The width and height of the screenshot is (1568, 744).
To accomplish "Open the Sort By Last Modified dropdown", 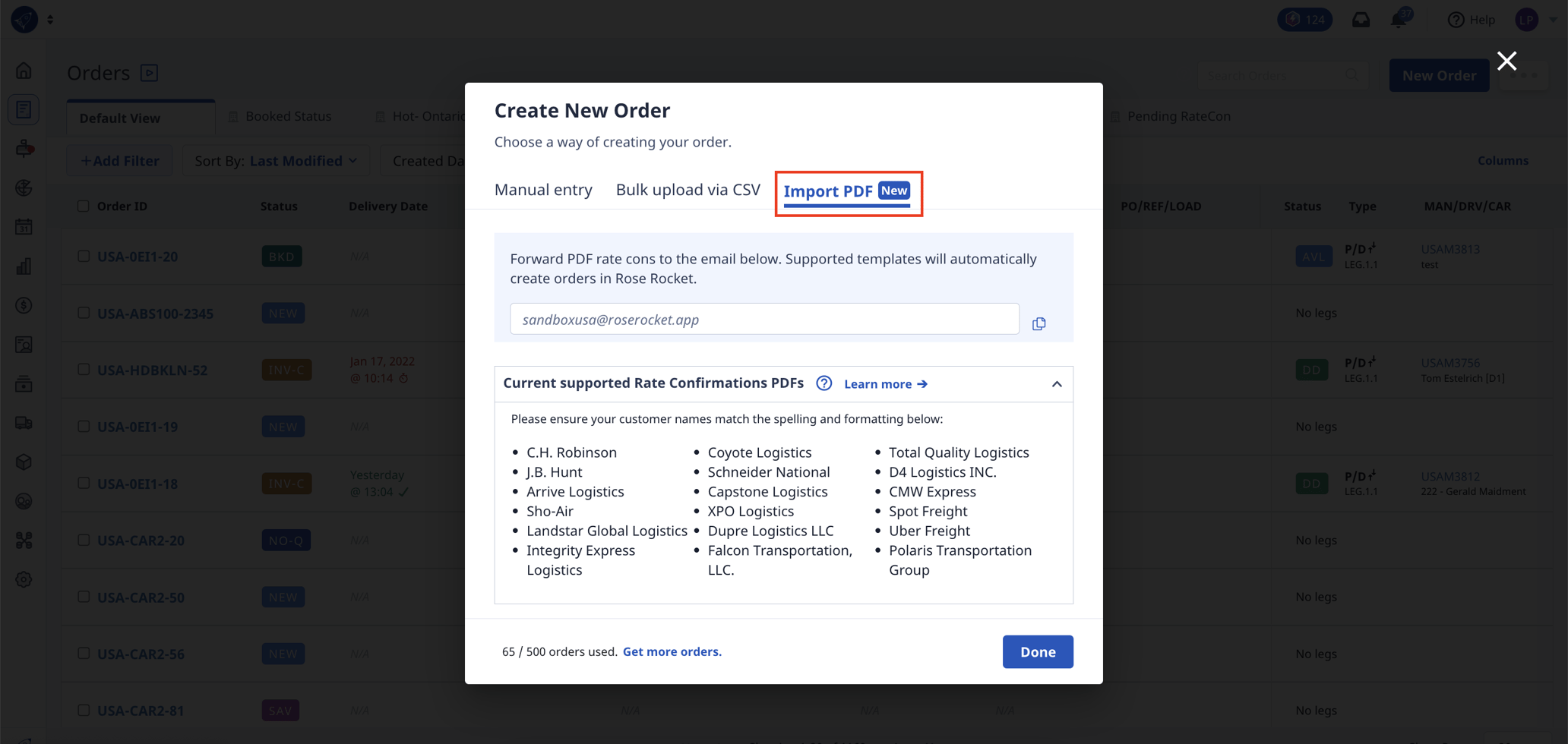I will pos(276,161).
